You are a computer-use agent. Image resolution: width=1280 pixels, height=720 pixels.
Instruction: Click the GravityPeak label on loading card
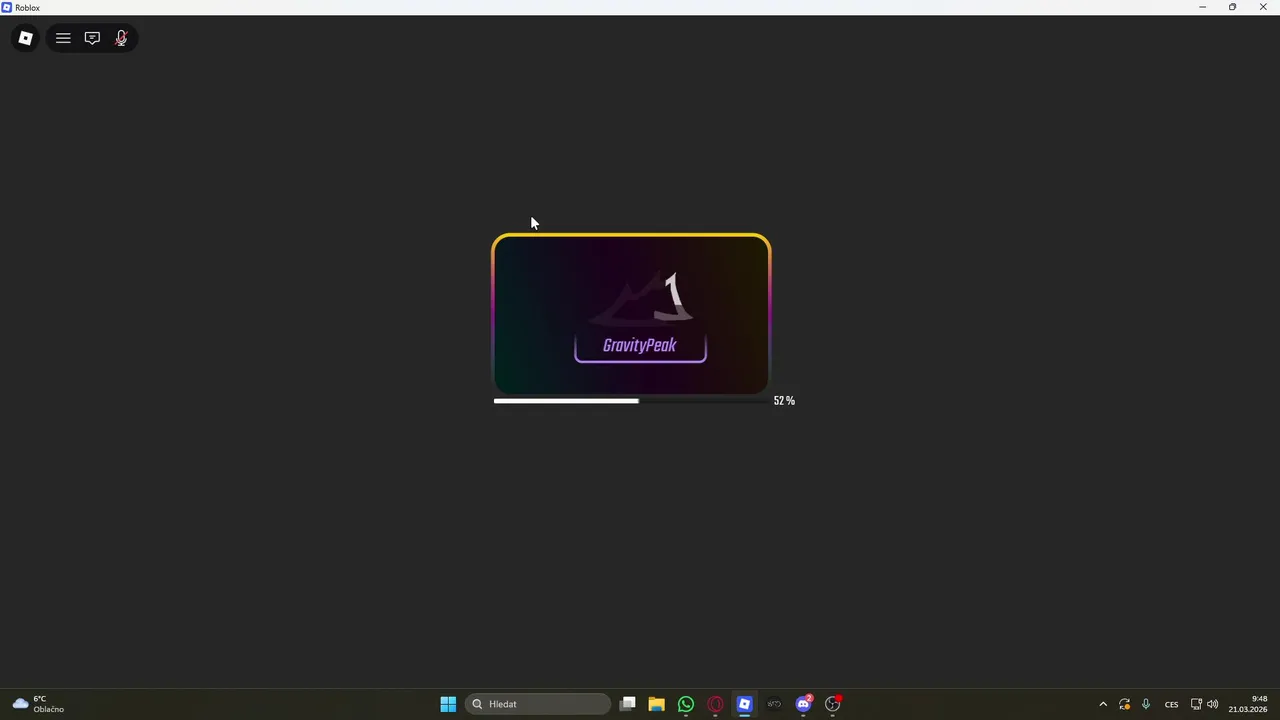click(640, 346)
